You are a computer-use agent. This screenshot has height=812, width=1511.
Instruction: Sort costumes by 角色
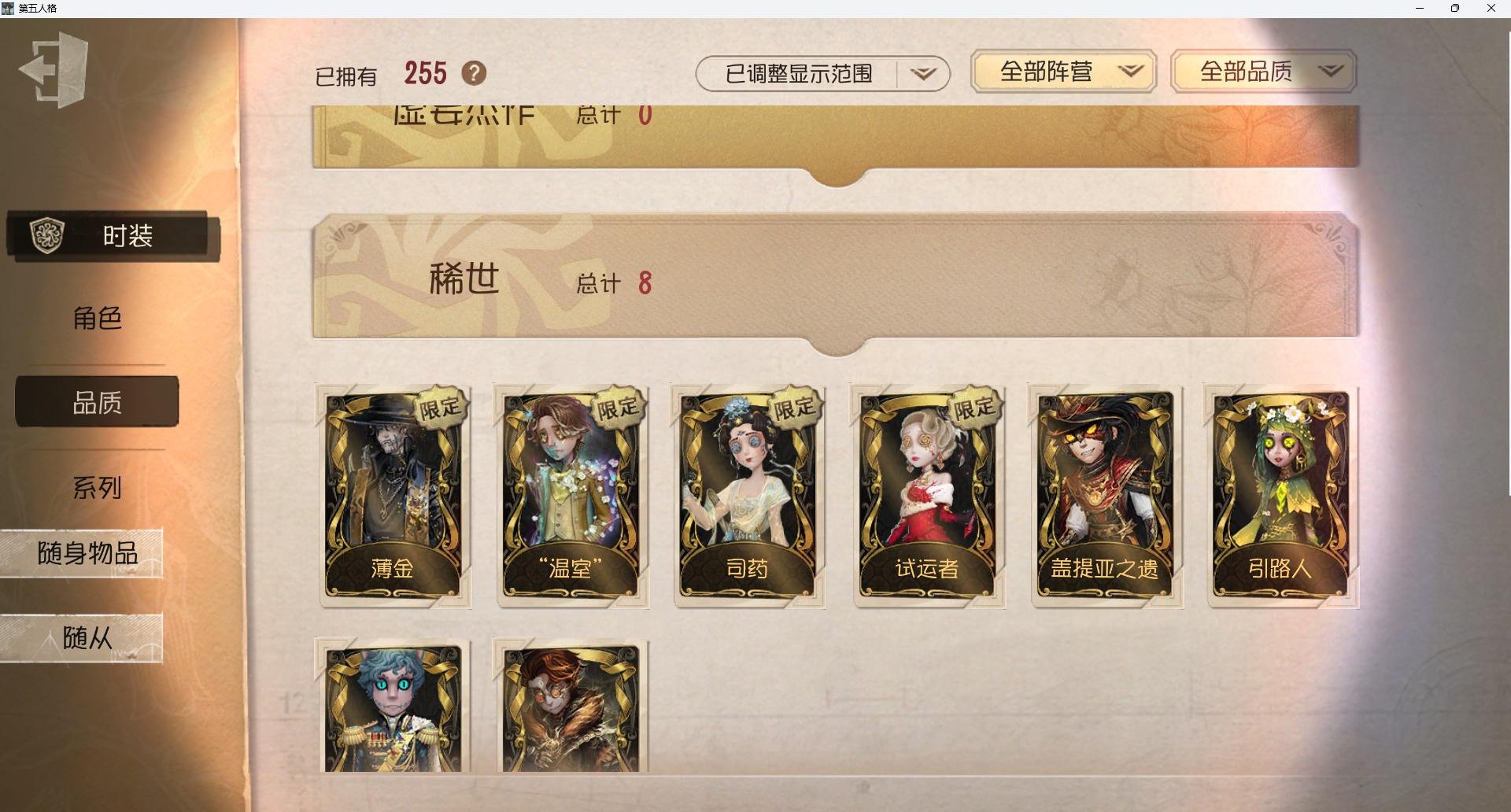[97, 318]
